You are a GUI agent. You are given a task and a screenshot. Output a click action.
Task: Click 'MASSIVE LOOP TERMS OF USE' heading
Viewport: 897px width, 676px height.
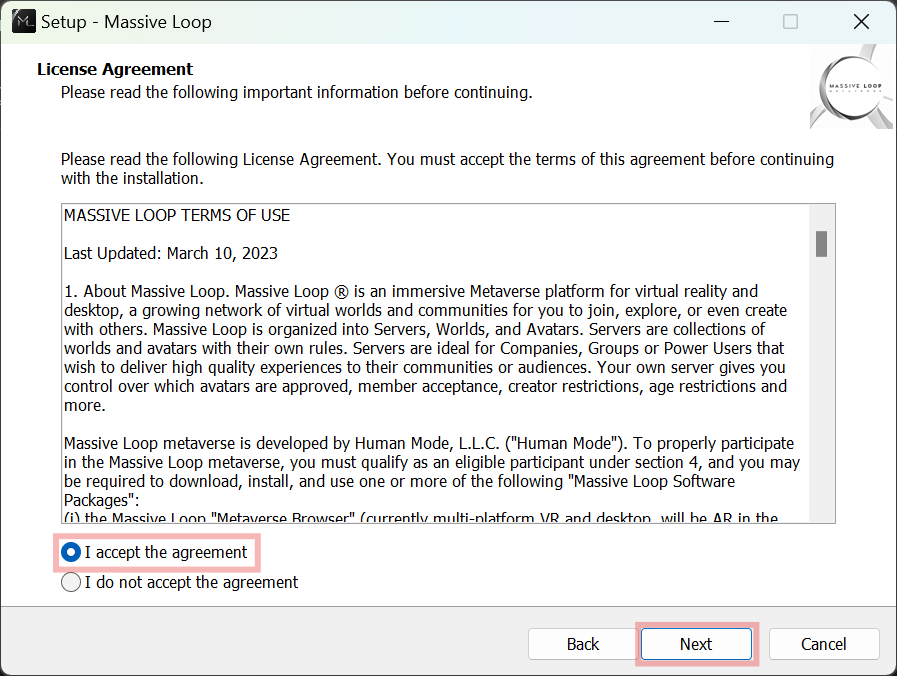click(x=177, y=216)
